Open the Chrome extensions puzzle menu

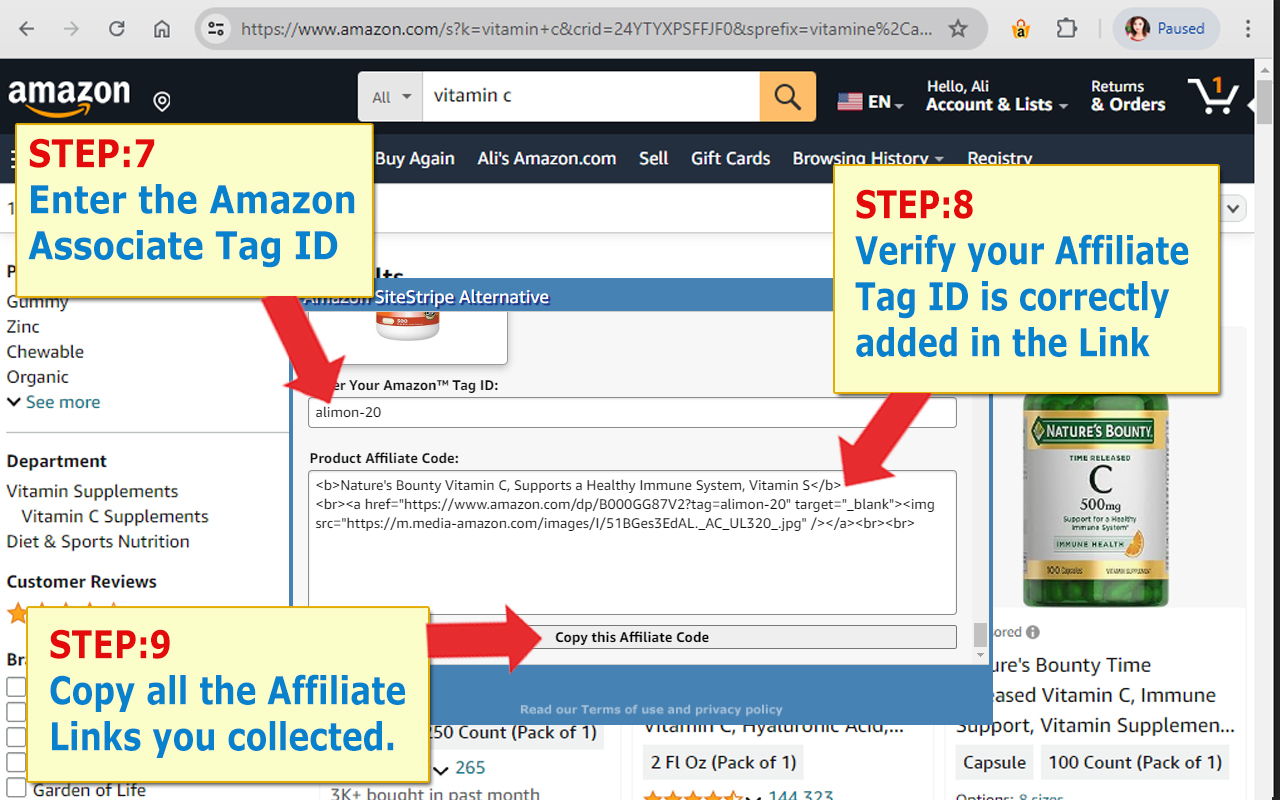[1066, 28]
